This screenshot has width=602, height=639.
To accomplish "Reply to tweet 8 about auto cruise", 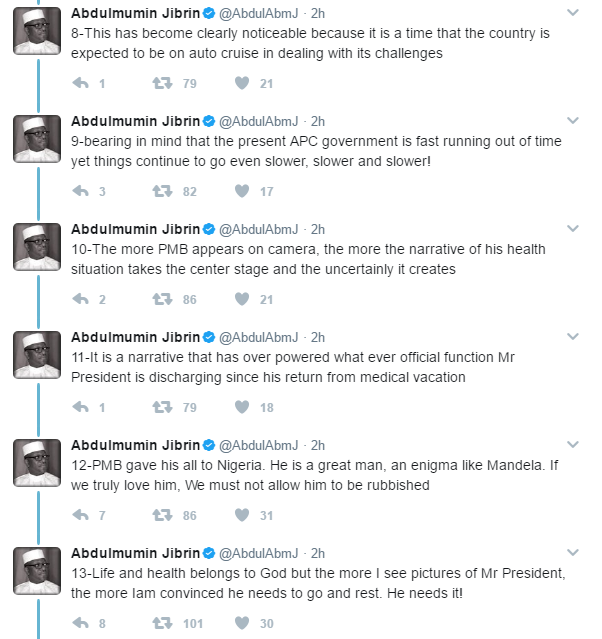I will [81, 84].
